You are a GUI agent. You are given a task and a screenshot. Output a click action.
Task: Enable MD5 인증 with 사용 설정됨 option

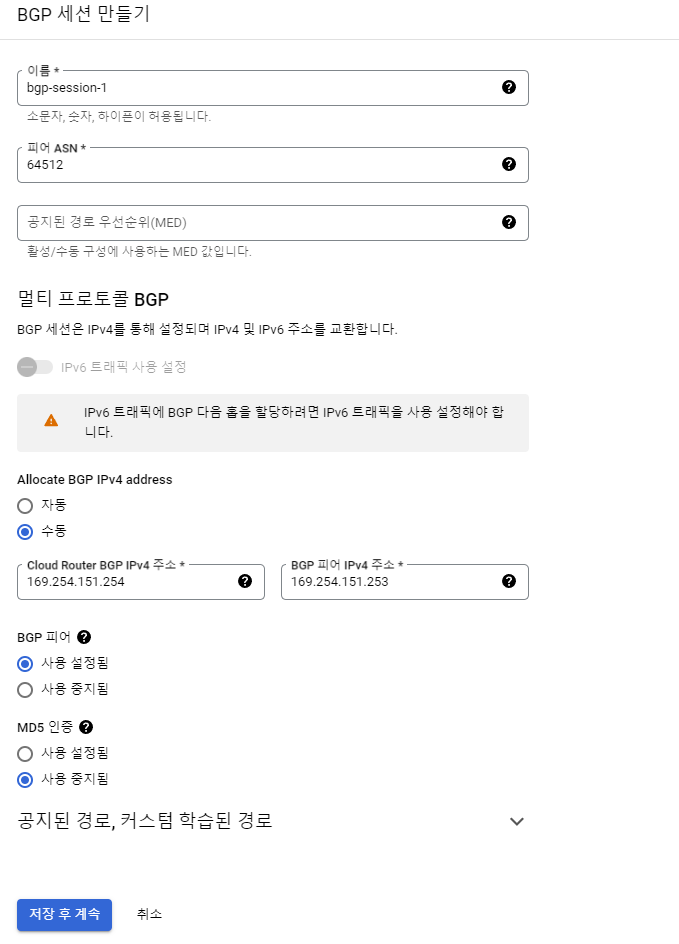pyautogui.click(x=25, y=754)
